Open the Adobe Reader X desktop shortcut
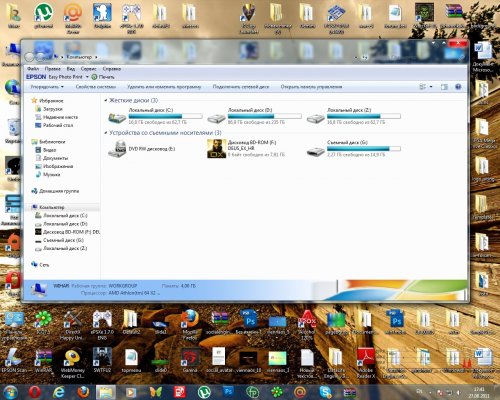This screenshot has height=400, width=500. tap(366, 363)
